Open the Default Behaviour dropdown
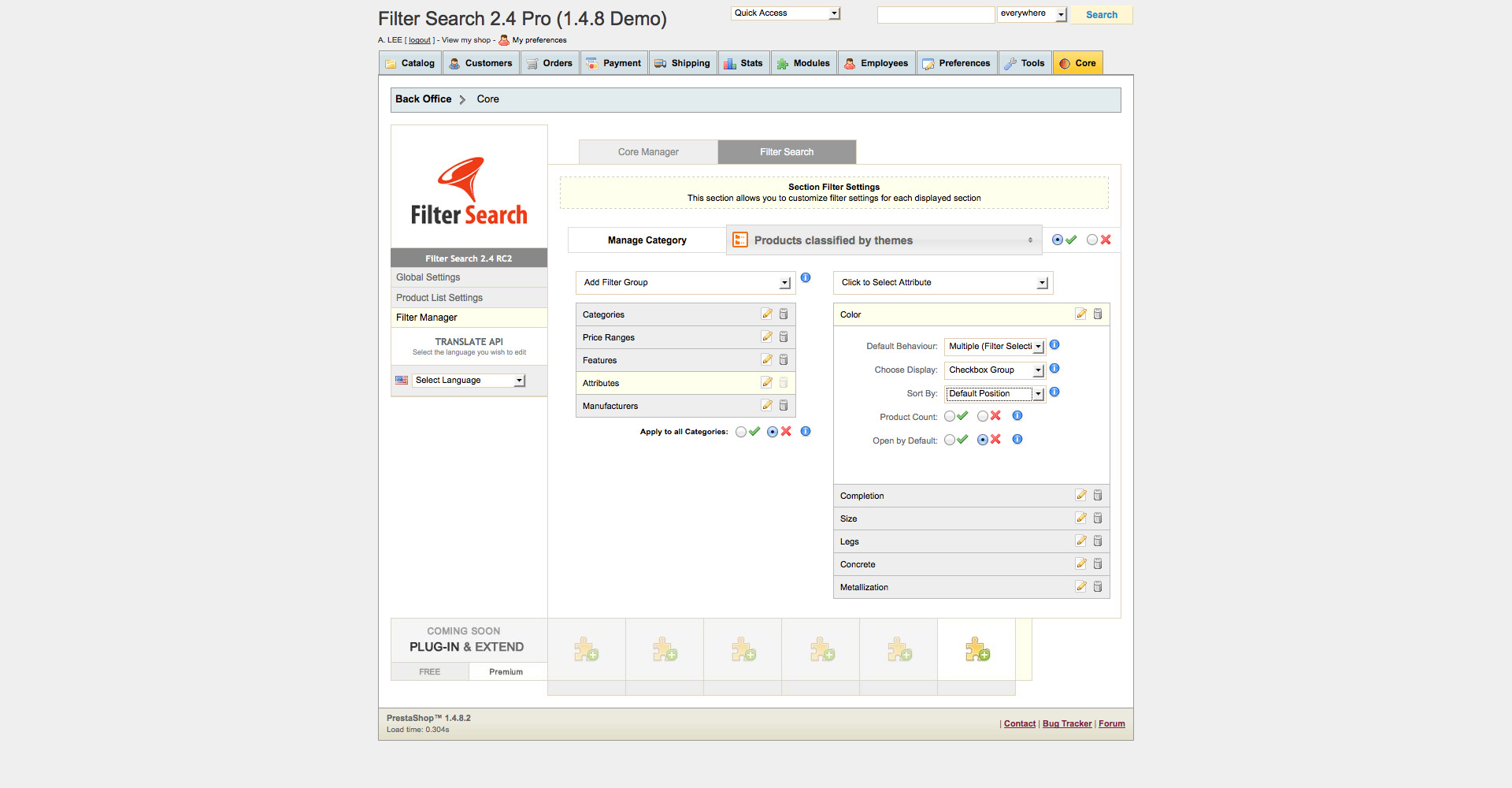The height and width of the screenshot is (788, 1512). 995,346
